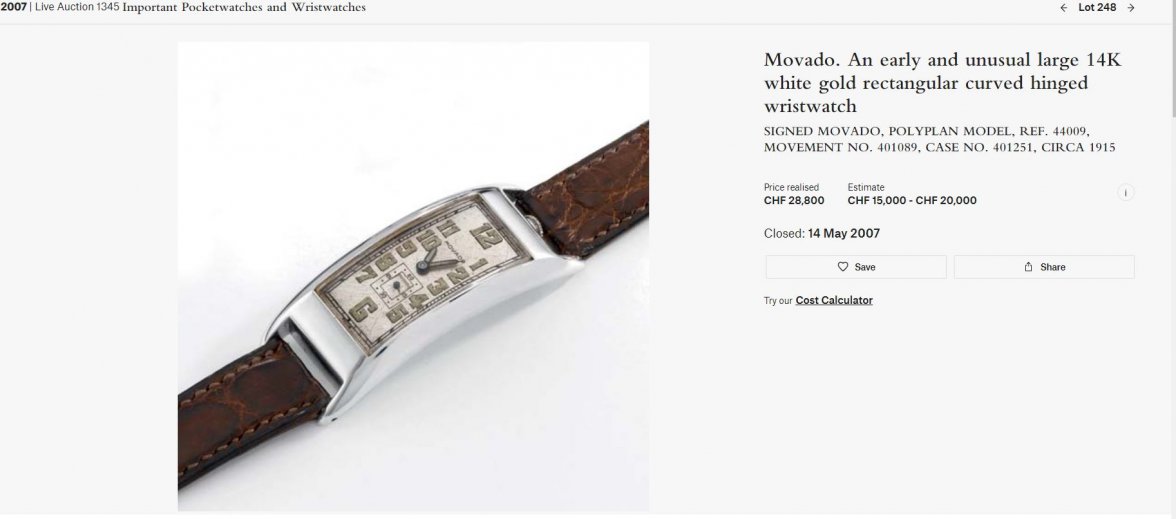Select the Movado lot title heading

coord(942,82)
